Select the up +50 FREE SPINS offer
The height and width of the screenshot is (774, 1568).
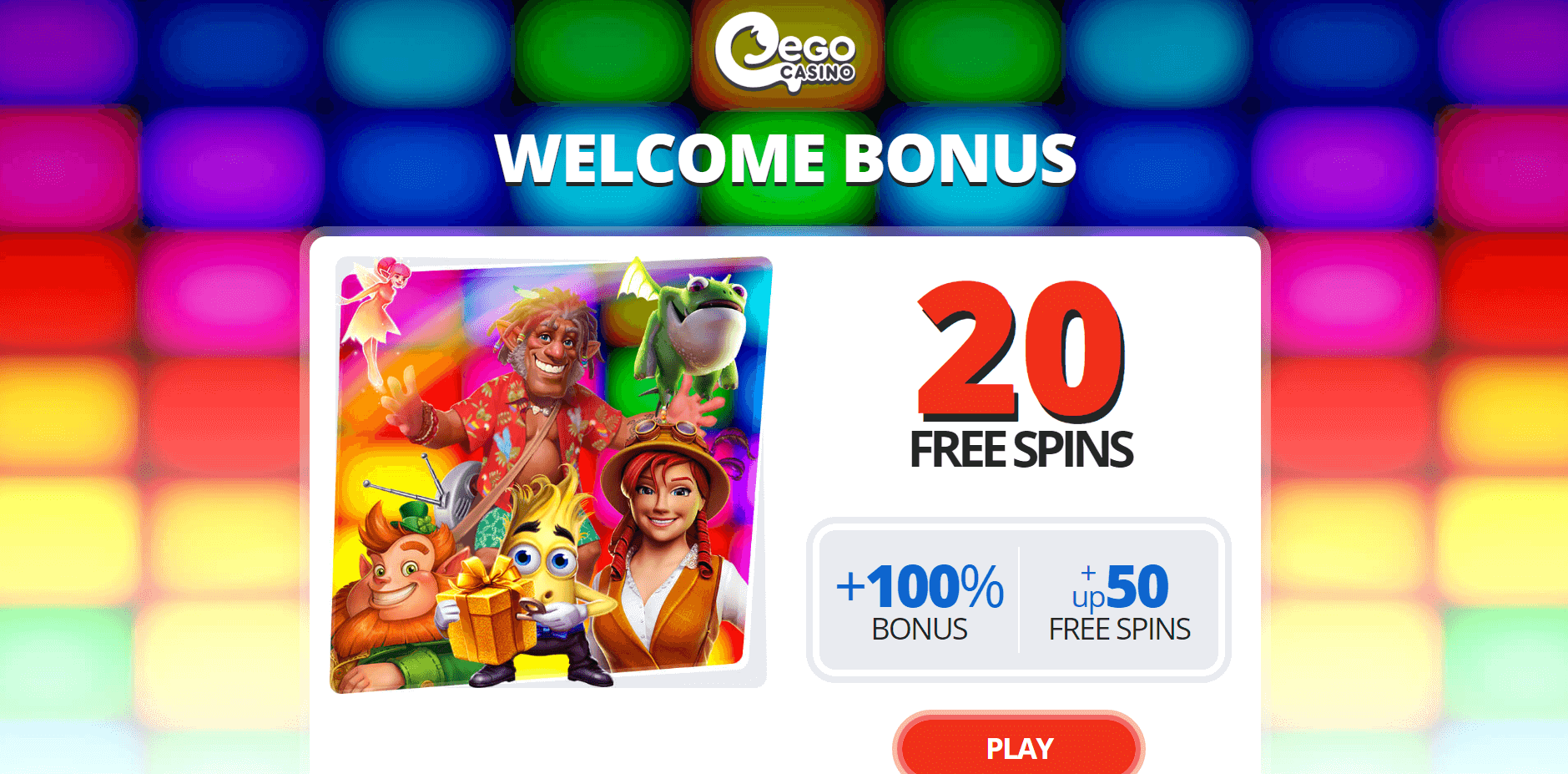point(1119,601)
